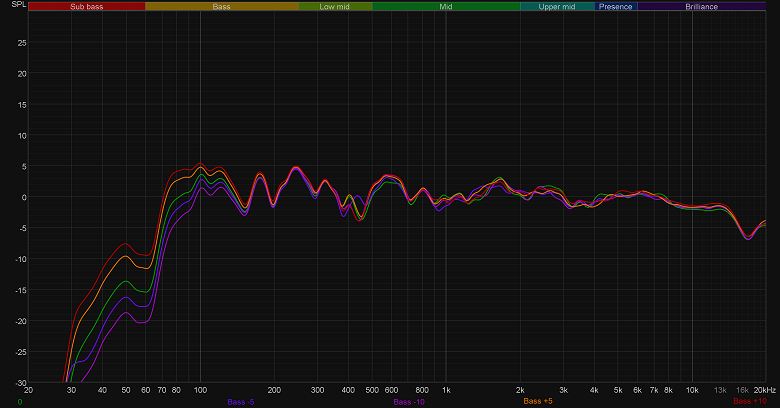Click the 4k frequency axis tick label
This screenshot has width=780, height=408.
coord(594,390)
